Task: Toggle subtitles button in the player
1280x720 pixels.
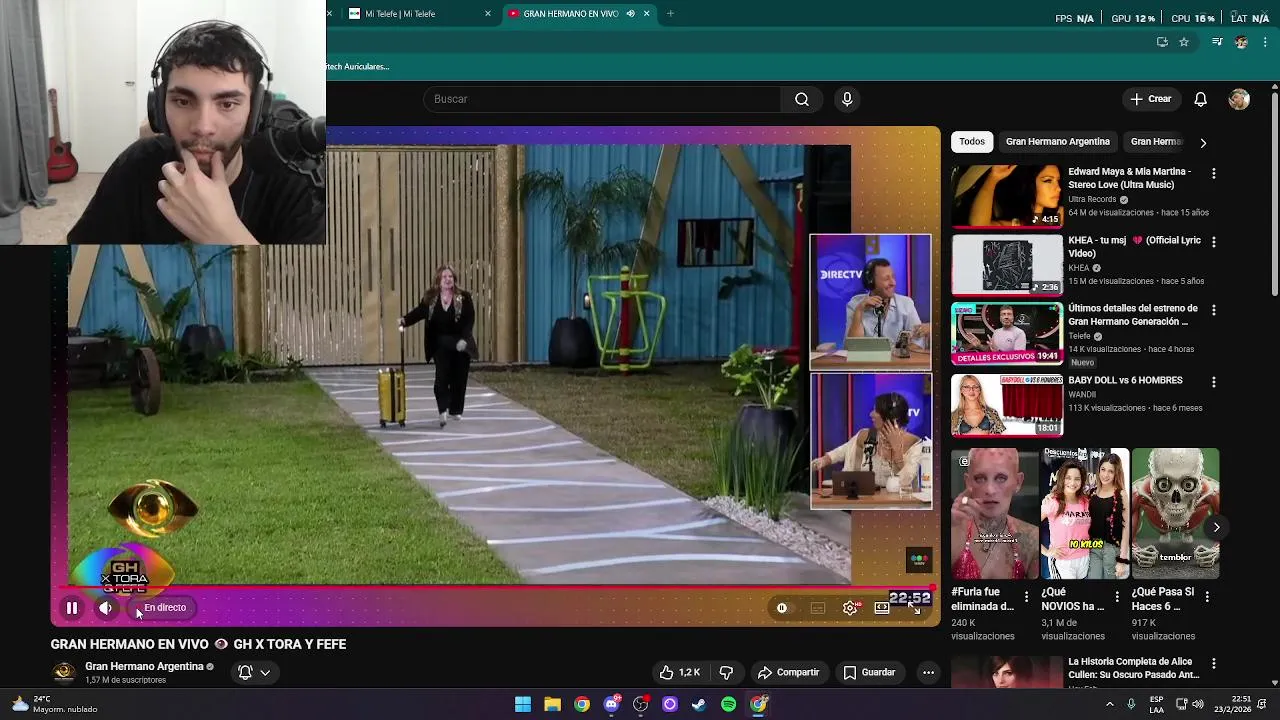Action: (x=817, y=608)
